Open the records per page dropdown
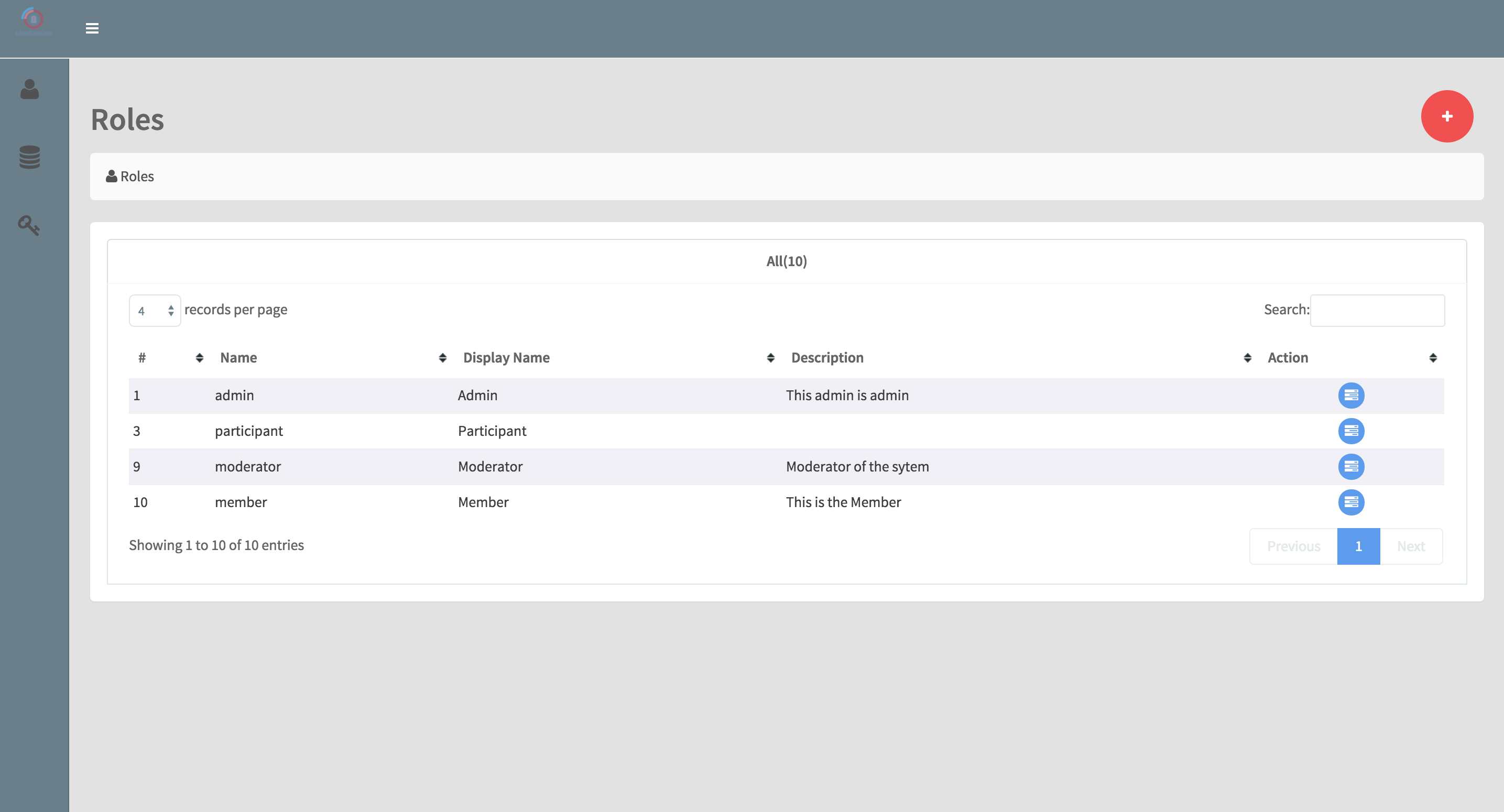Screen dimensions: 1504x812 [x=155, y=311]
